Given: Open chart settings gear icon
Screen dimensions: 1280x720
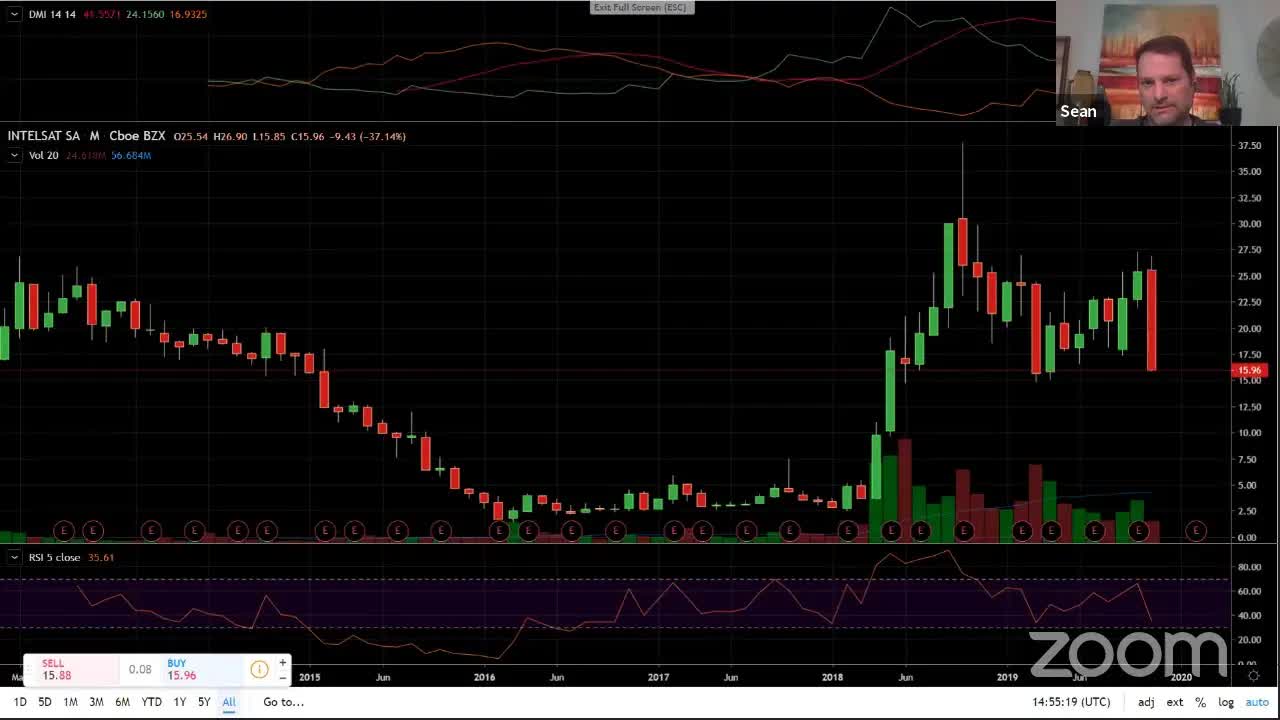Looking at the screenshot, I should [x=1254, y=677].
